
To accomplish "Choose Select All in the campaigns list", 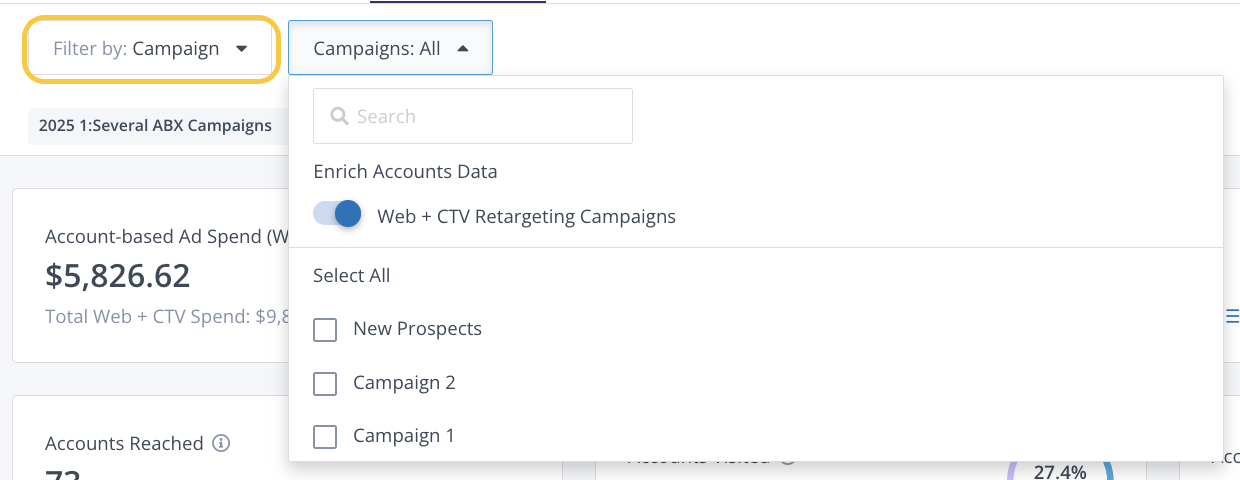I will click(x=351, y=275).
